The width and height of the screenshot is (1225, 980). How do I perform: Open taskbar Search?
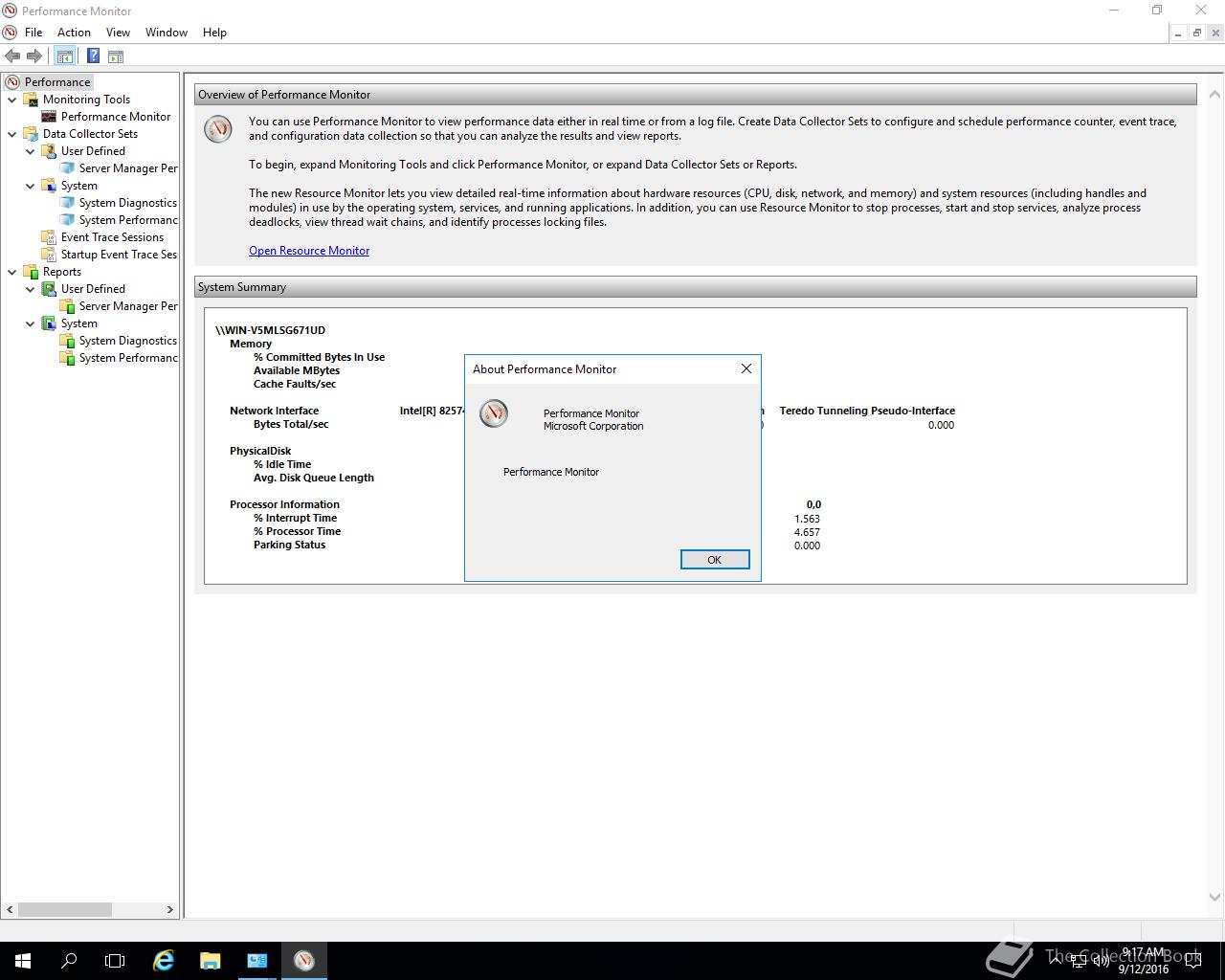click(69, 961)
